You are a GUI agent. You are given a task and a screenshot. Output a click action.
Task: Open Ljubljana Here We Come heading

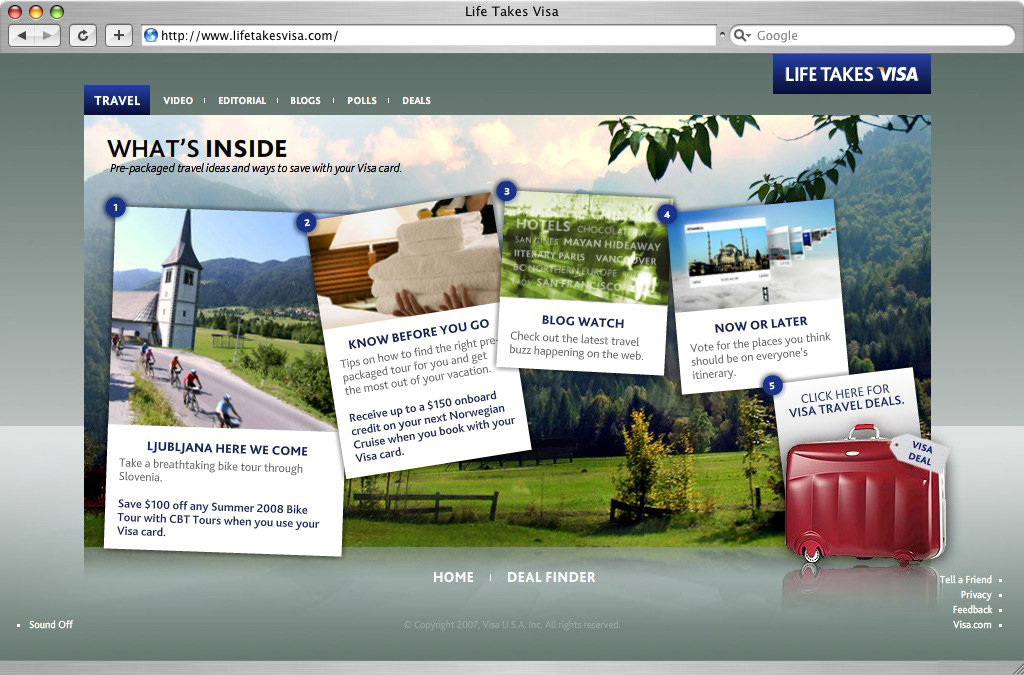point(227,449)
